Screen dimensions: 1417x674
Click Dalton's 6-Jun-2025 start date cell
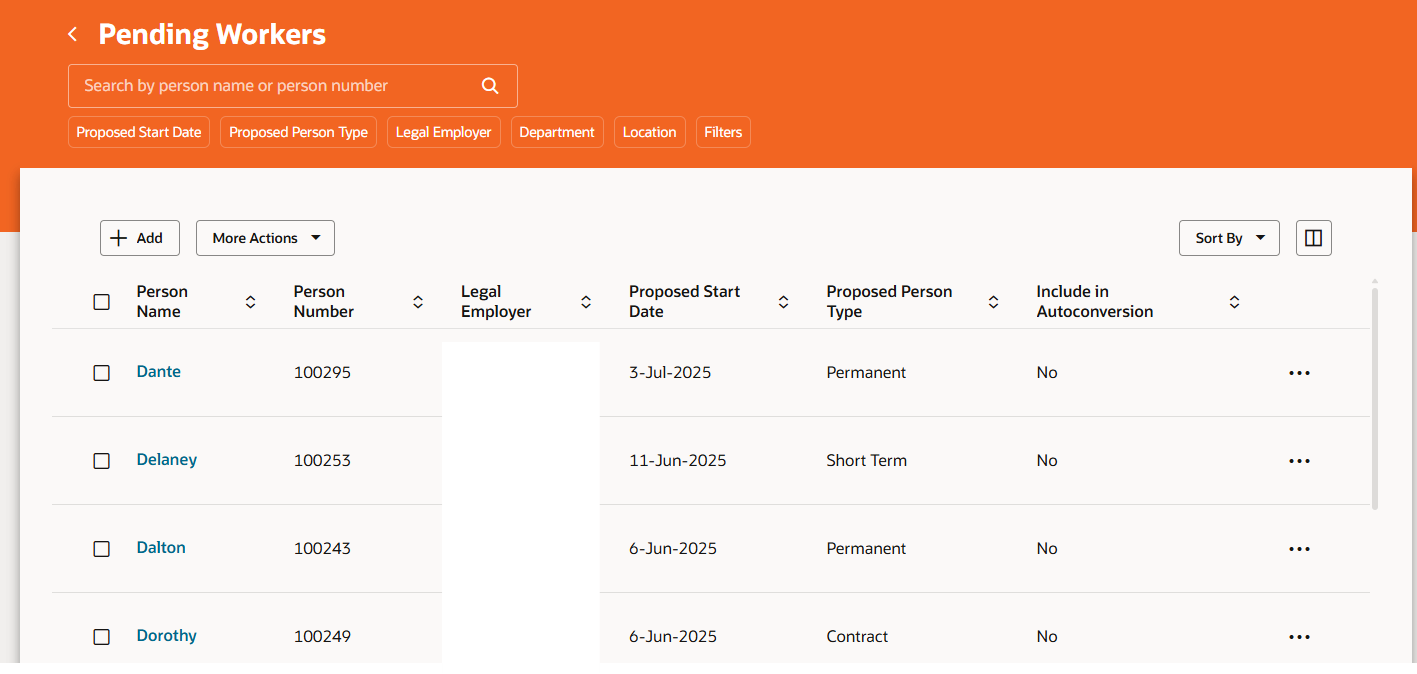click(673, 549)
